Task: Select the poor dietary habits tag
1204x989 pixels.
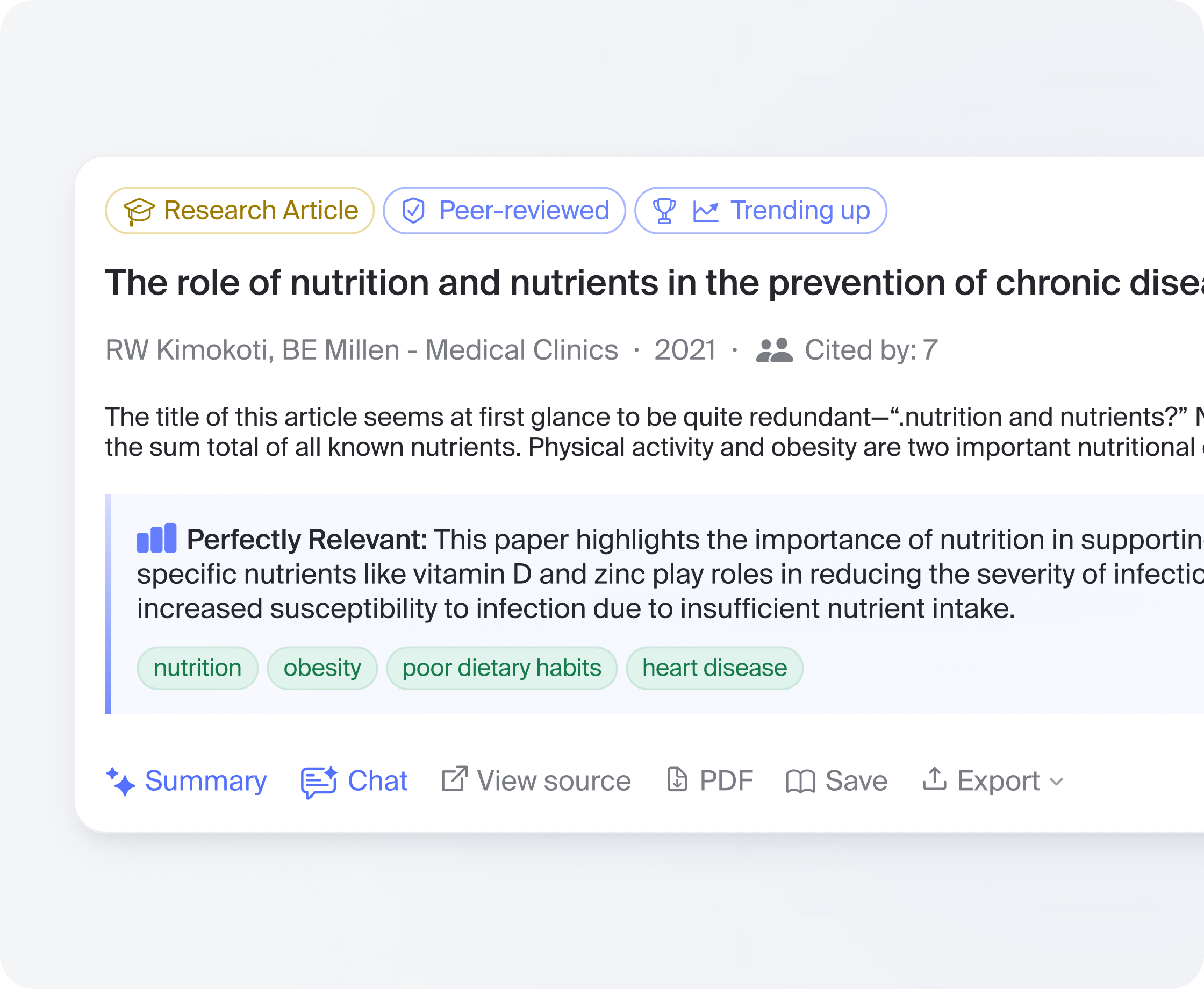Action: coord(502,668)
